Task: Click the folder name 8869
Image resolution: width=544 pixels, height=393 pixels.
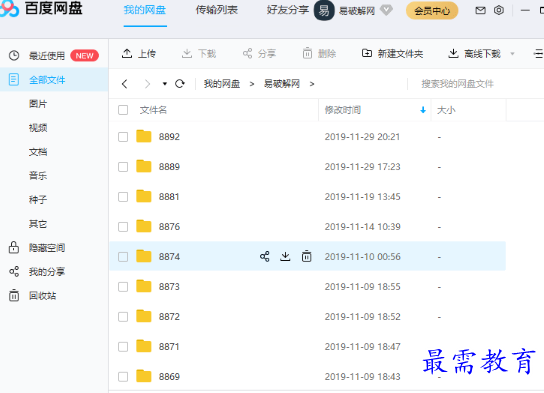Action: [169, 377]
